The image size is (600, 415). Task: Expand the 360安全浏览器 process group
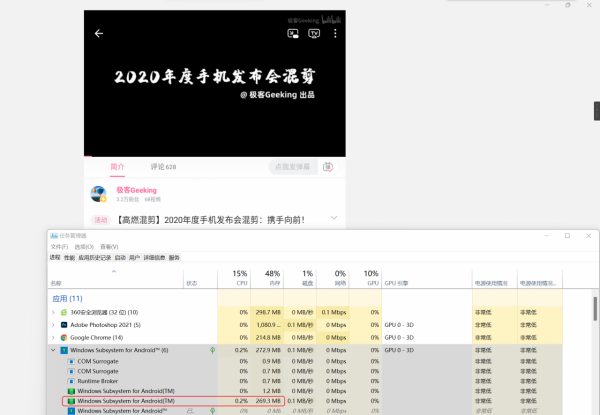pos(53,312)
